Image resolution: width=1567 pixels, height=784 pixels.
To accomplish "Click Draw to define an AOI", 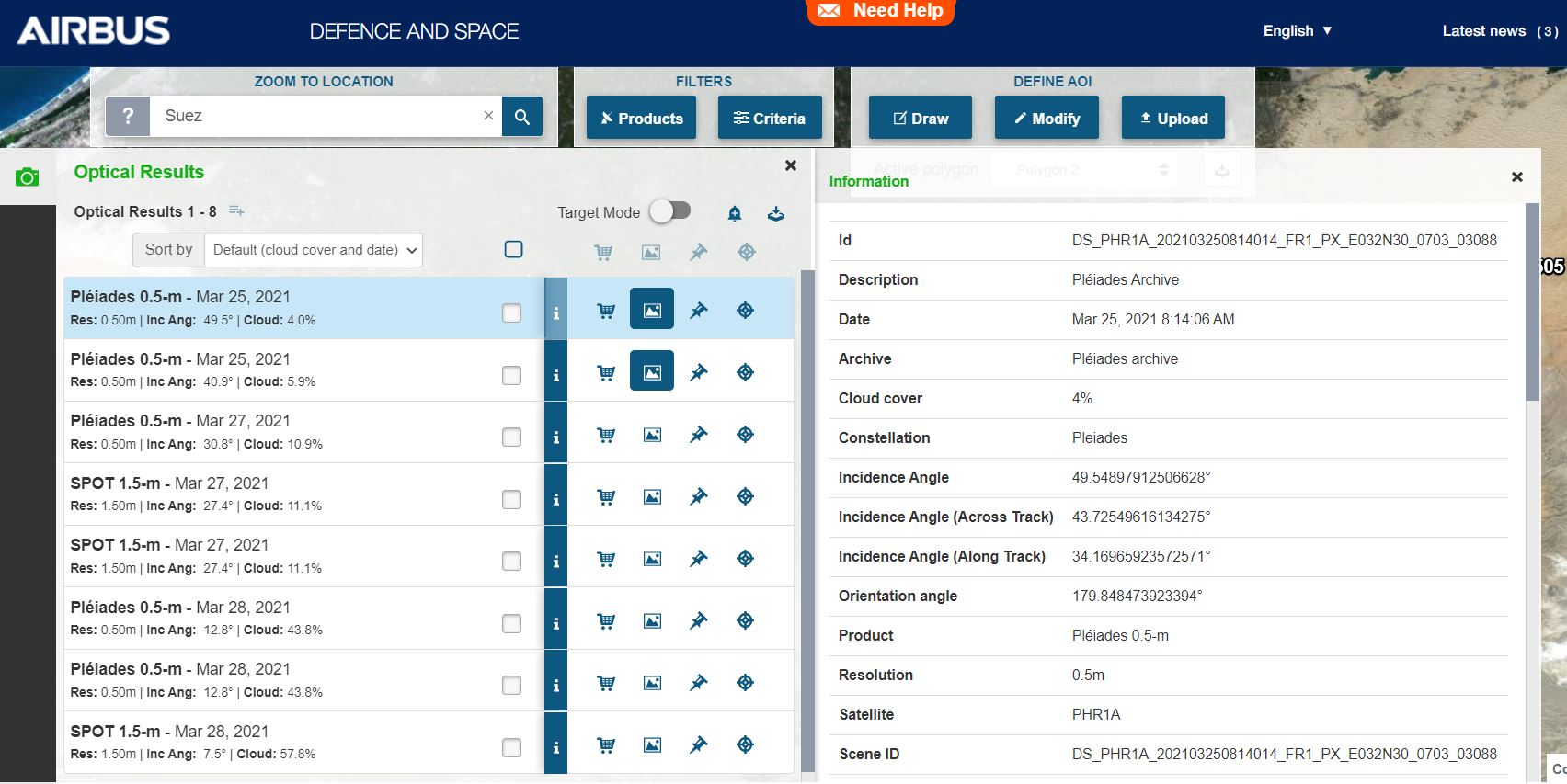I will coord(921,118).
